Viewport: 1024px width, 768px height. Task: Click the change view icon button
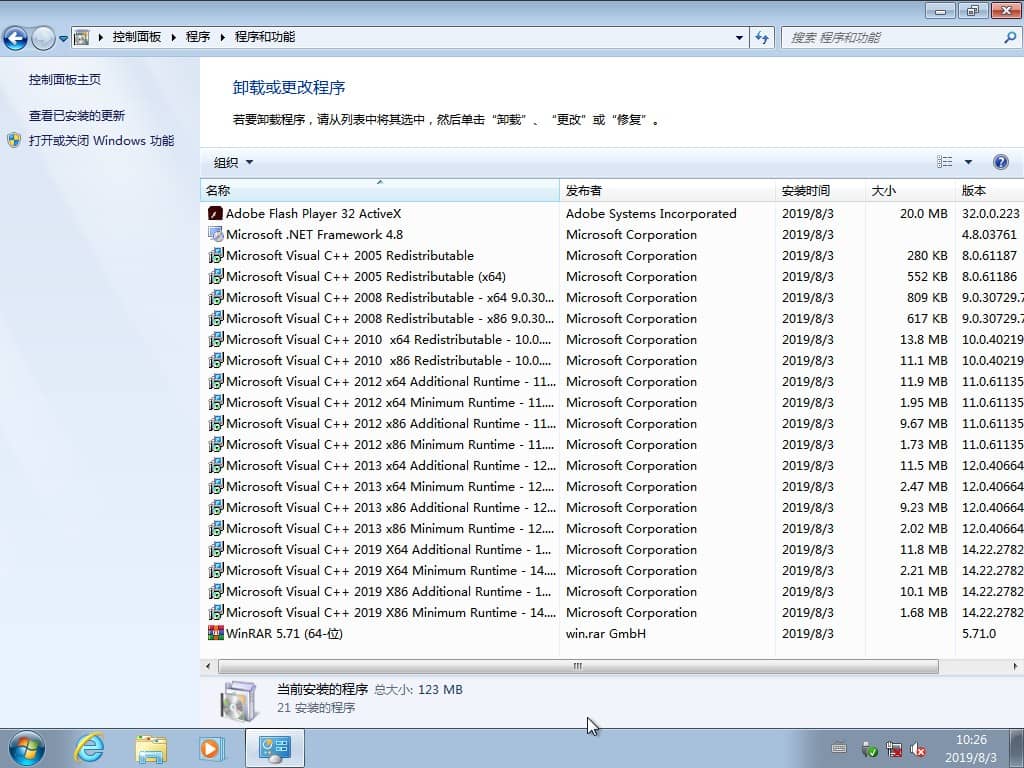944,162
